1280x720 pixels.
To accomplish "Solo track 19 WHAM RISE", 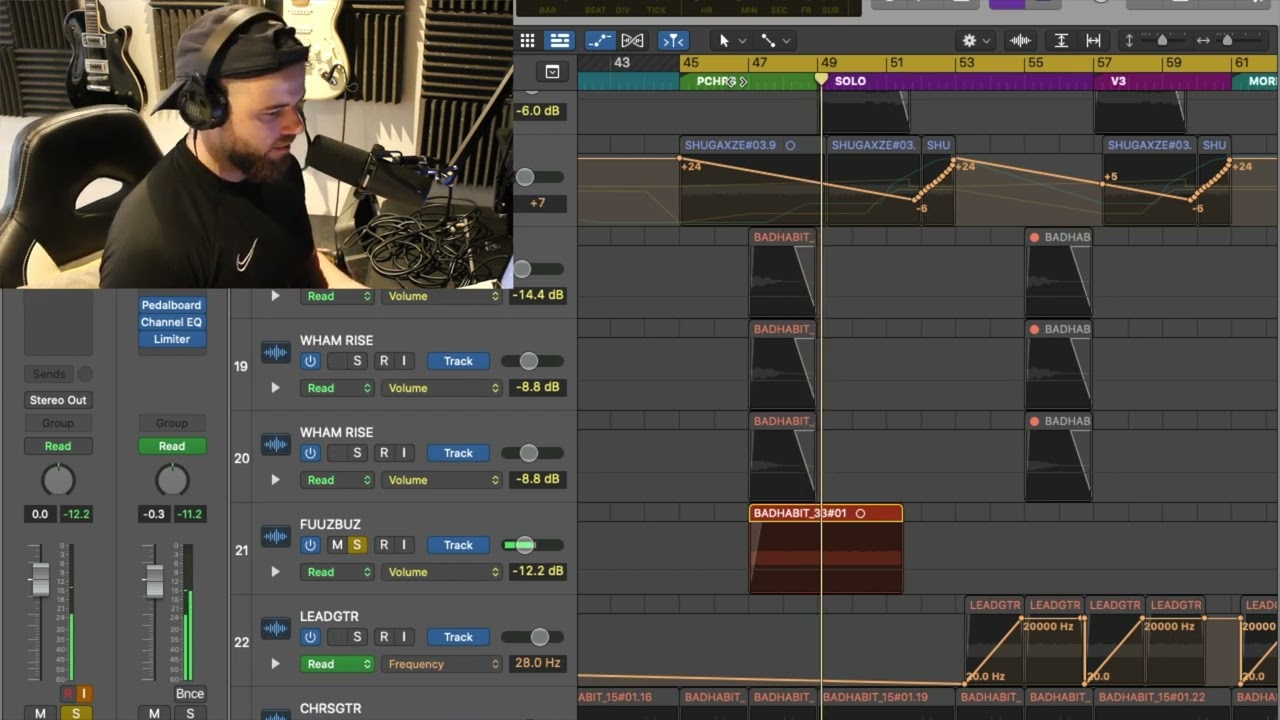I will click(x=356, y=361).
